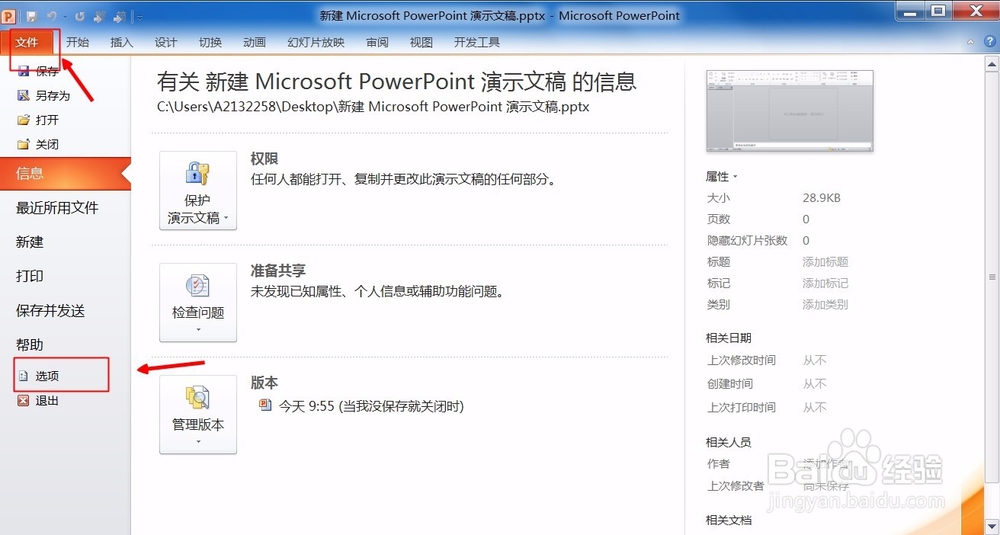Click the 隐藏幻灯片张数 label
Image resolution: width=1000 pixels, height=535 pixels.
click(747, 241)
